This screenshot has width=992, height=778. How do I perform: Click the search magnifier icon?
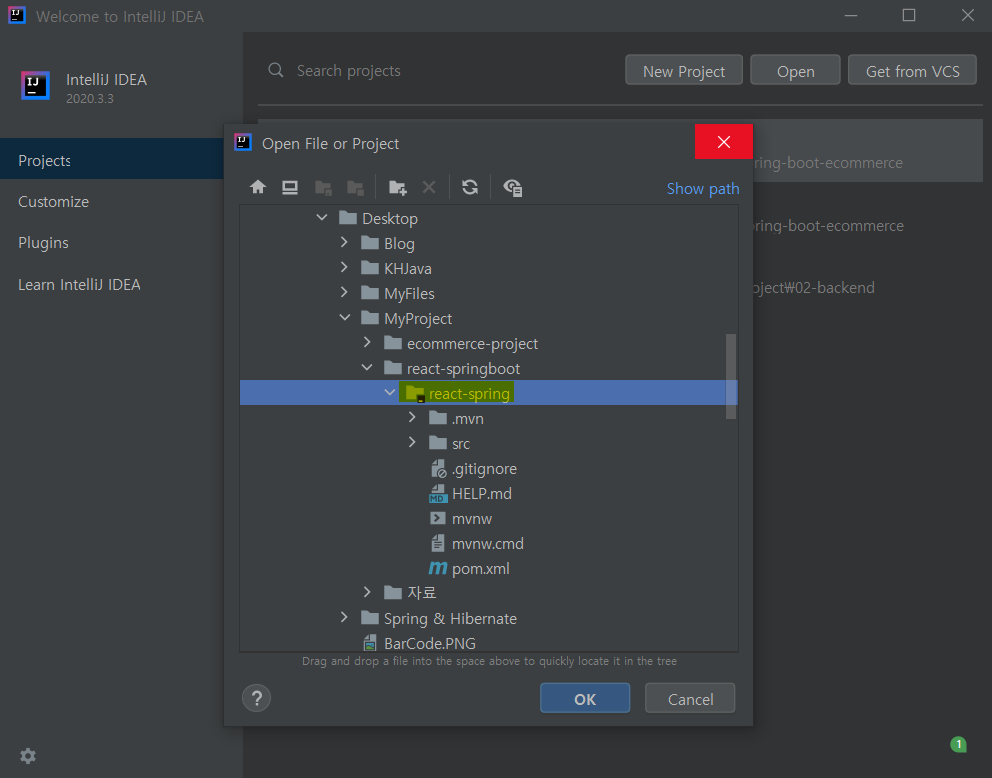tap(275, 70)
